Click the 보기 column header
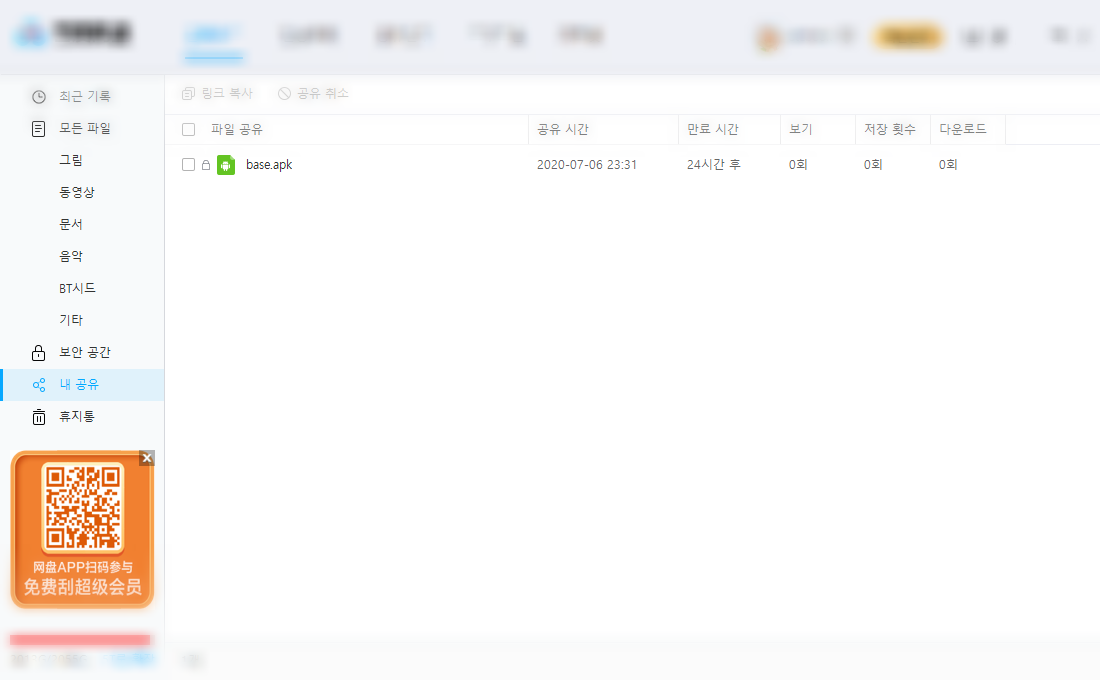The height and width of the screenshot is (680, 1100). click(800, 130)
